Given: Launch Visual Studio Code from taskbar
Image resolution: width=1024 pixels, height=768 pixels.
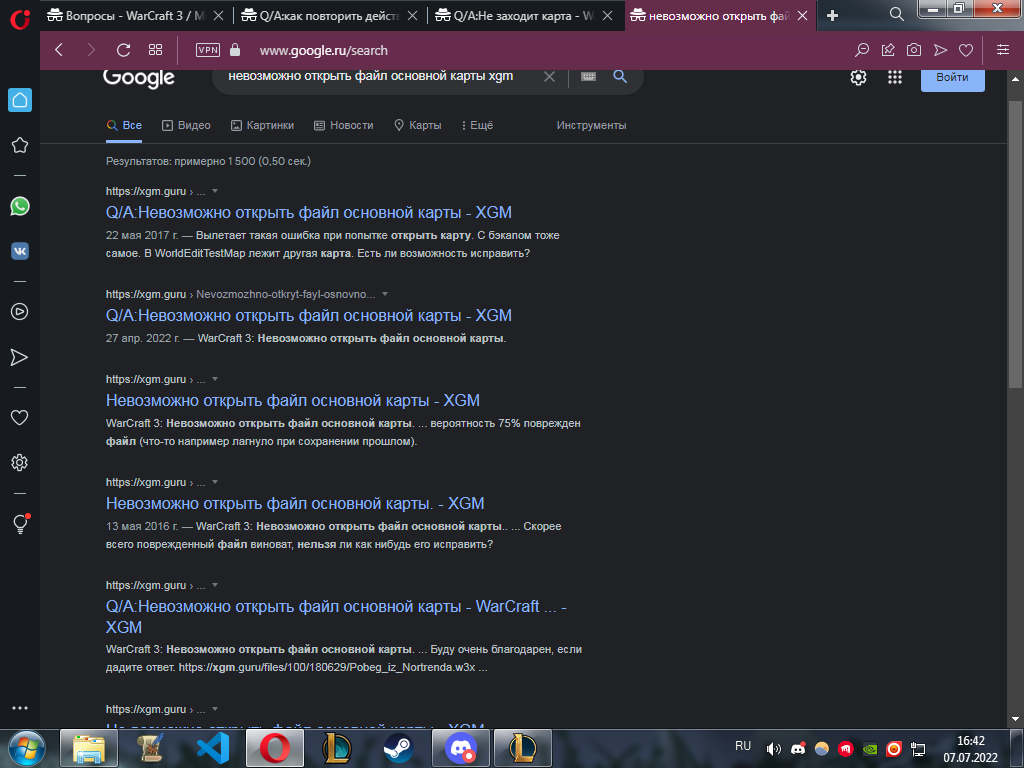Looking at the screenshot, I should click(x=213, y=748).
